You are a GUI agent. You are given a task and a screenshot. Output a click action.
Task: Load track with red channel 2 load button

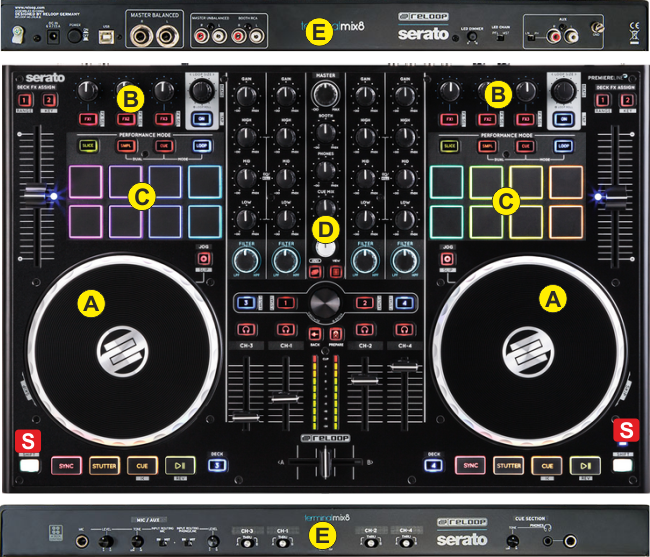pyautogui.click(x=365, y=303)
